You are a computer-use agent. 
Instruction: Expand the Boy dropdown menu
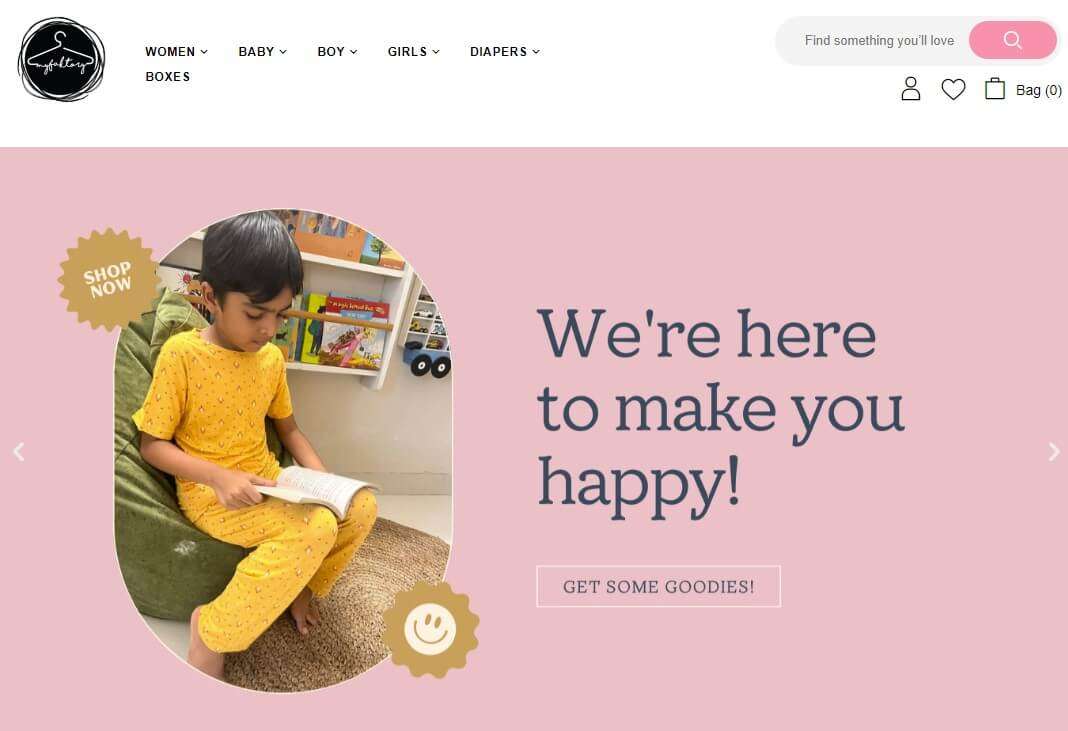click(x=337, y=52)
